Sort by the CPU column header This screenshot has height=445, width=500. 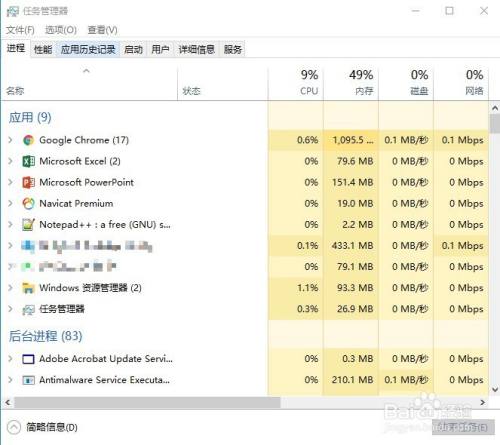[x=296, y=83]
